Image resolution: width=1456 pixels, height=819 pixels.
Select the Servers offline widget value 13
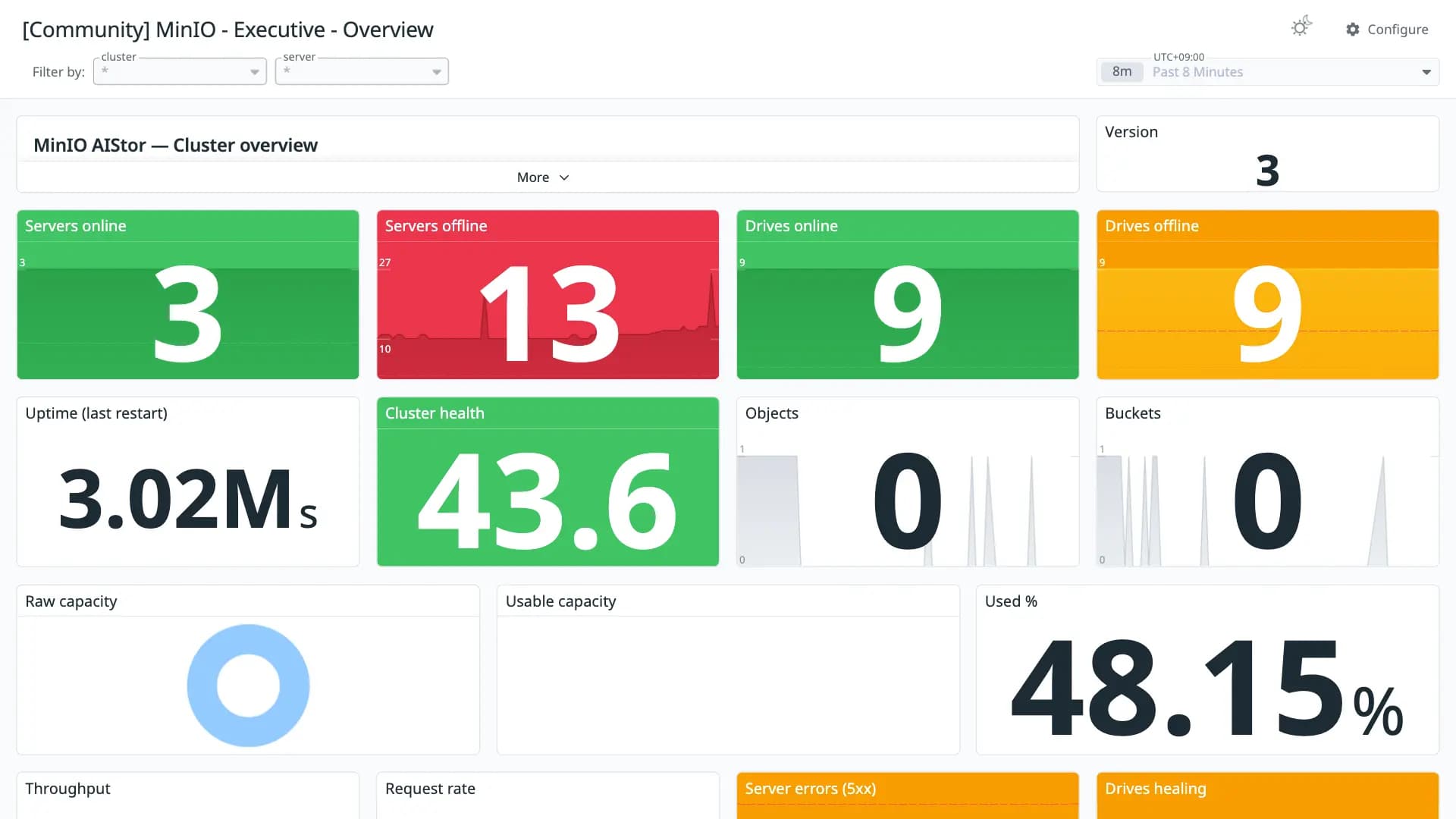(x=549, y=313)
